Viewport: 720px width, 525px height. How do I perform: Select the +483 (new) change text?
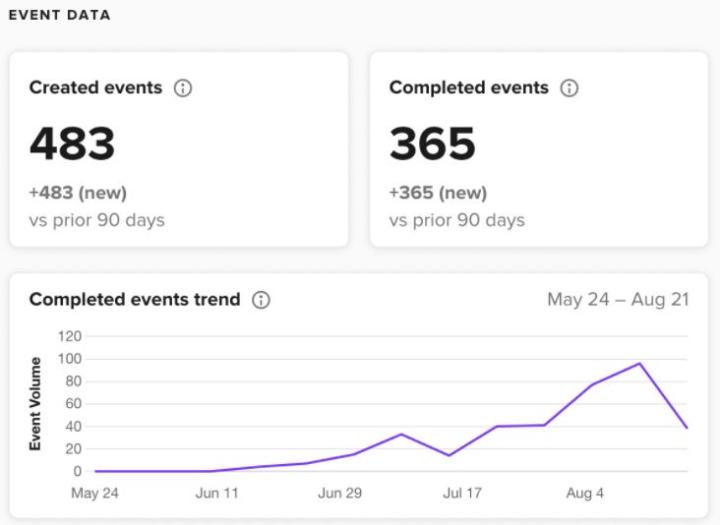click(x=78, y=193)
